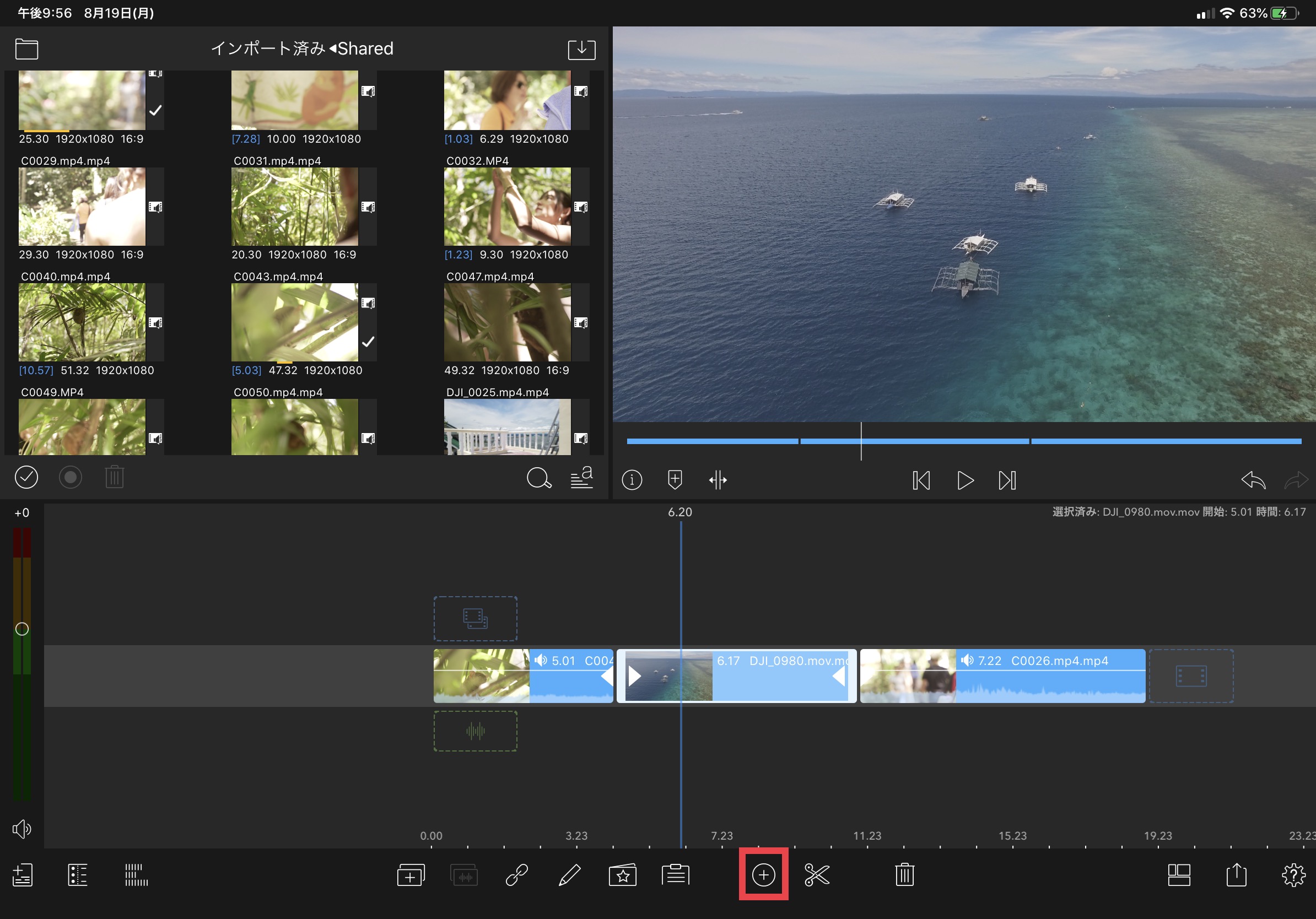Click the link clips chain icon
Screen dimensions: 1316x919
pos(516,875)
